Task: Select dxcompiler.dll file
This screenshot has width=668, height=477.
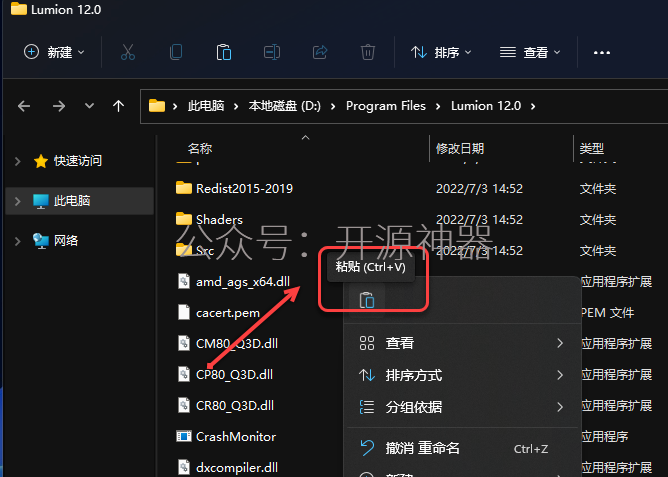Action: point(237,467)
